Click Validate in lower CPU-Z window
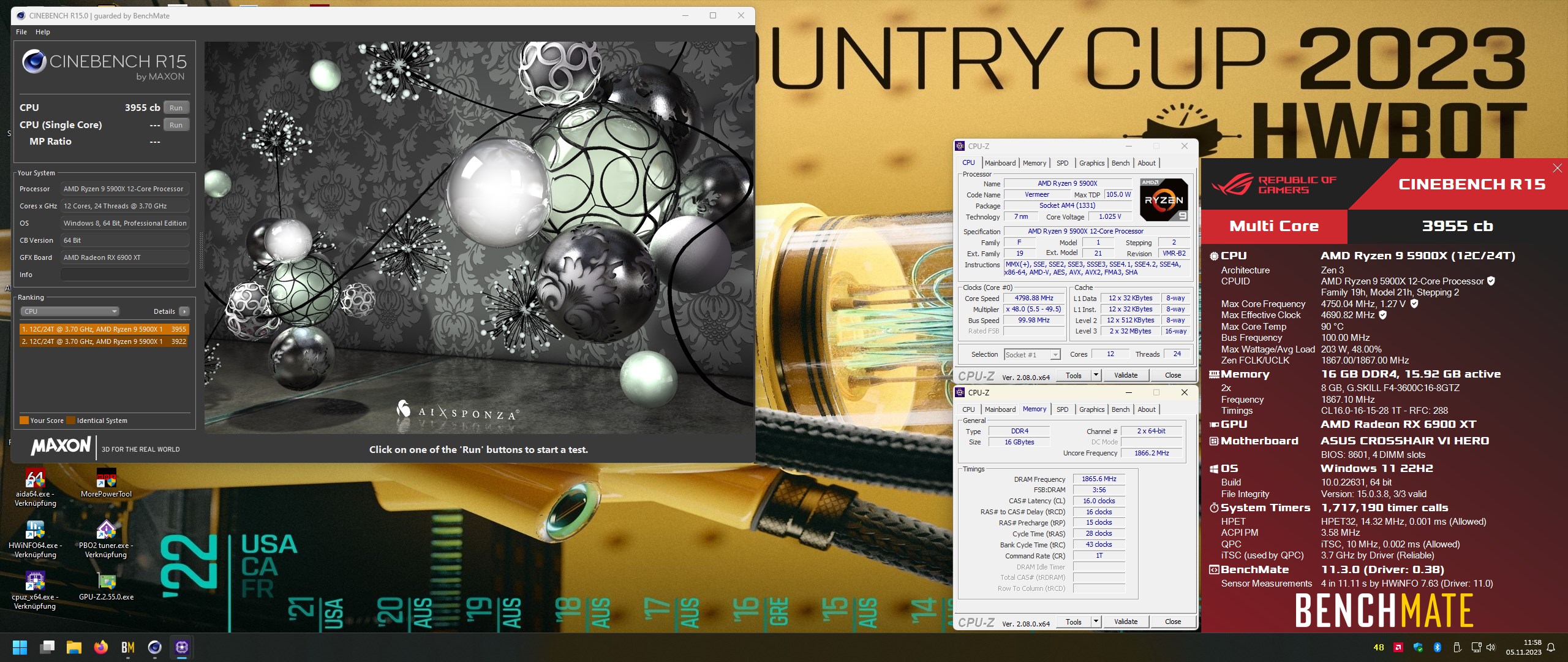Viewport: 1568px width, 662px height. [1126, 622]
